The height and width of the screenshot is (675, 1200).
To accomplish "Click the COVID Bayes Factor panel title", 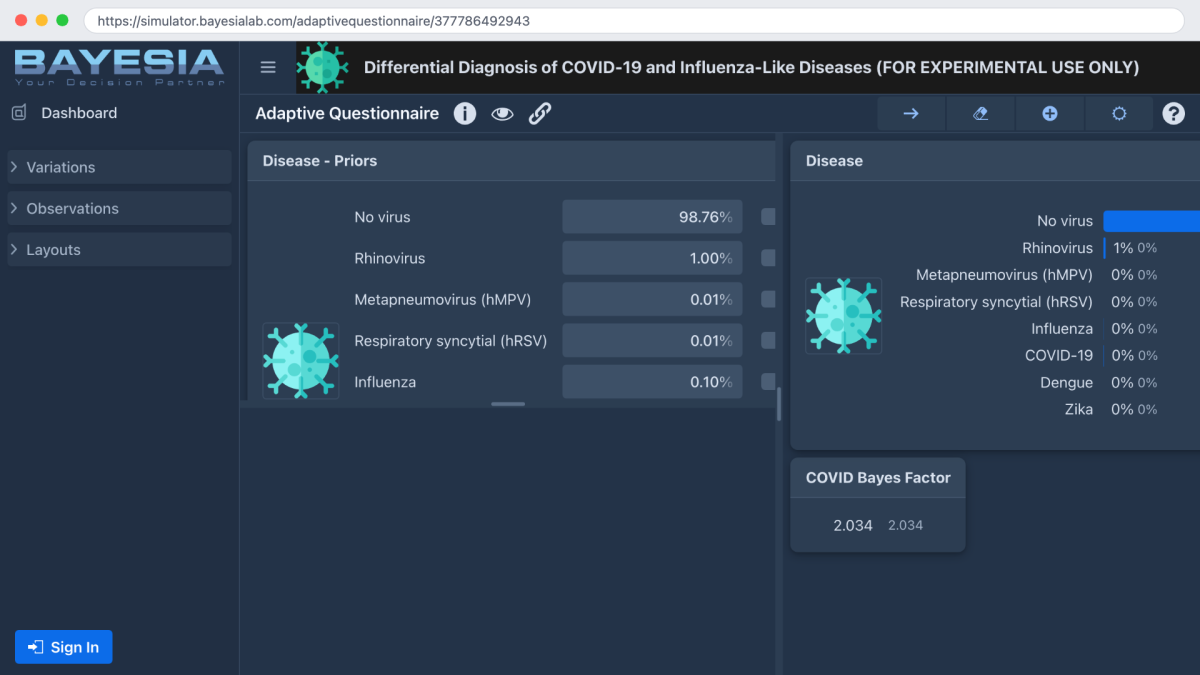I will click(x=878, y=478).
